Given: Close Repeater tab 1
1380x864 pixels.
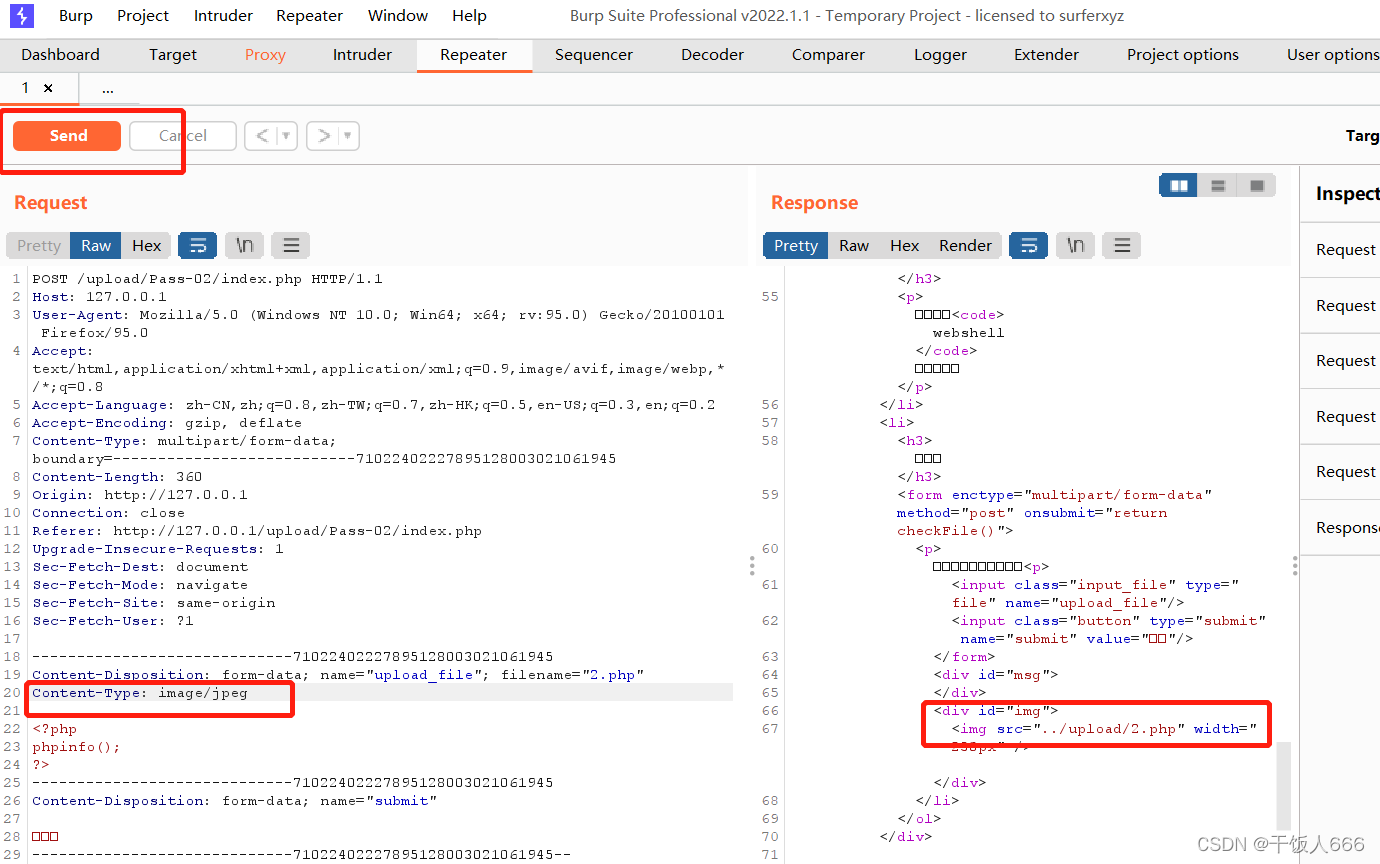Looking at the screenshot, I should pyautogui.click(x=48, y=88).
